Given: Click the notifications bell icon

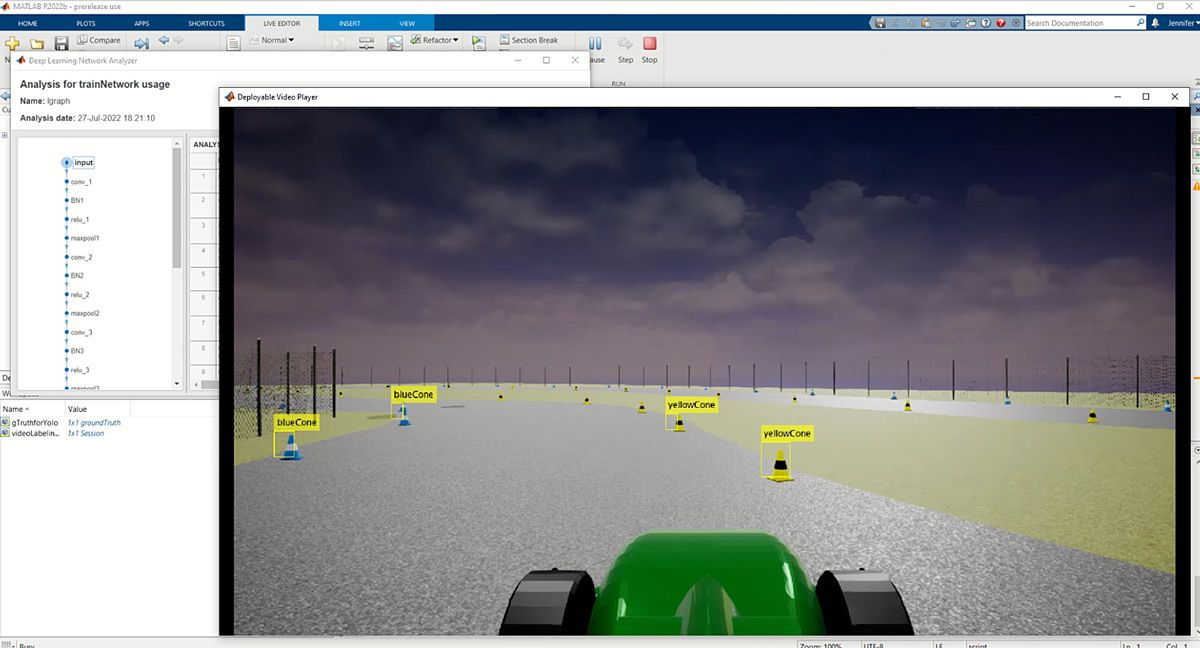Looking at the screenshot, I should tap(1156, 21).
